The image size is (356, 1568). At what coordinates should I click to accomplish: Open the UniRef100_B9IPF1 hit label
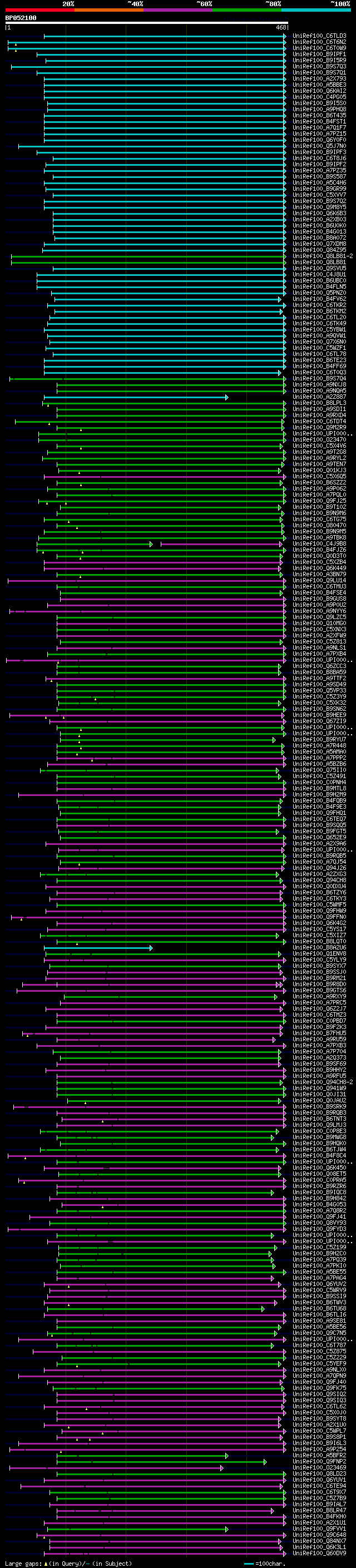coord(319,55)
